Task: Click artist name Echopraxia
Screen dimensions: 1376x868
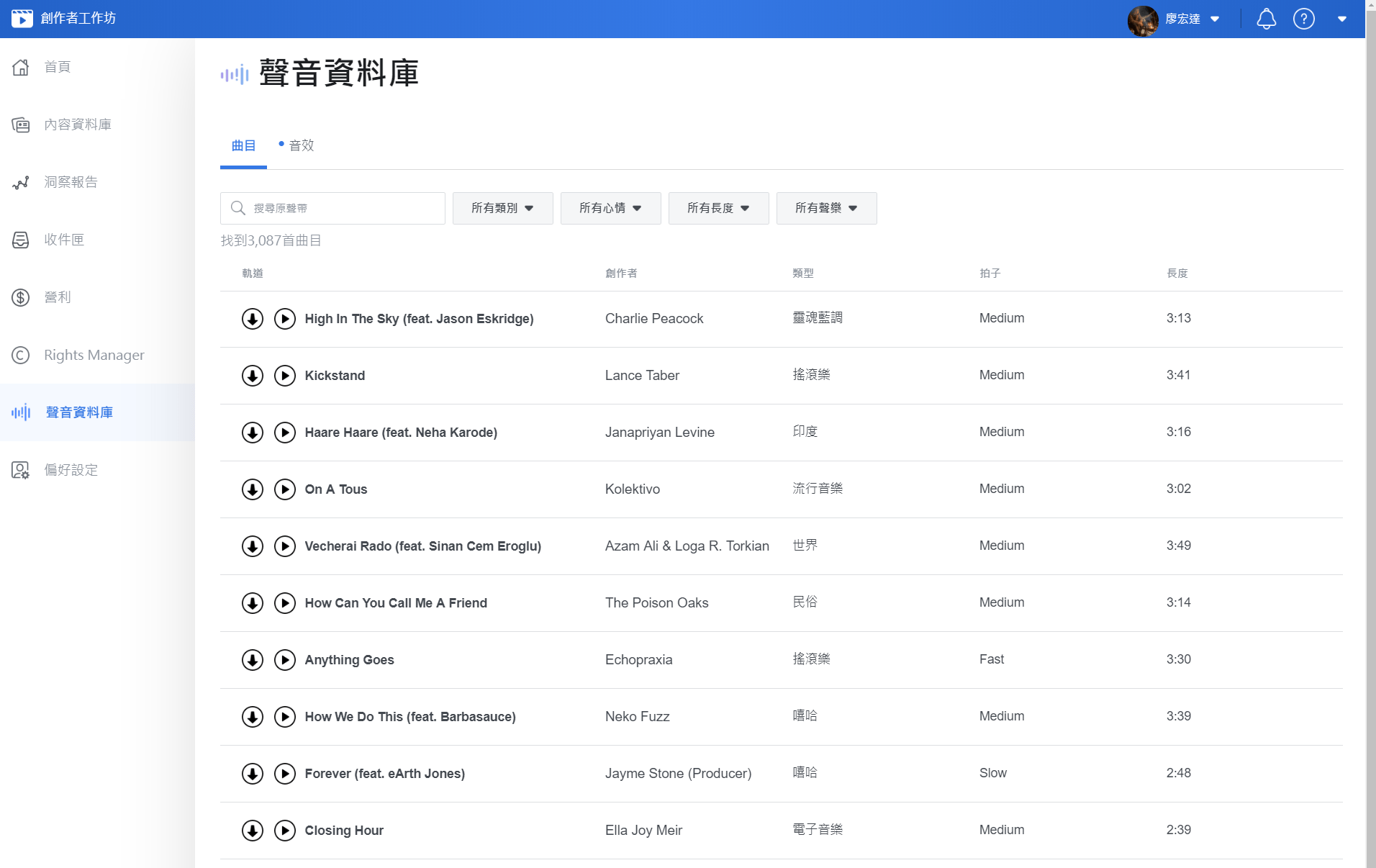Action: [x=639, y=659]
